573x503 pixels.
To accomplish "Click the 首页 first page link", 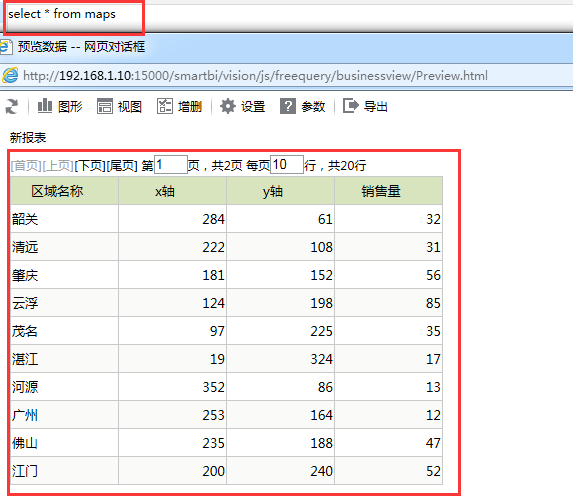I will coord(26,166).
